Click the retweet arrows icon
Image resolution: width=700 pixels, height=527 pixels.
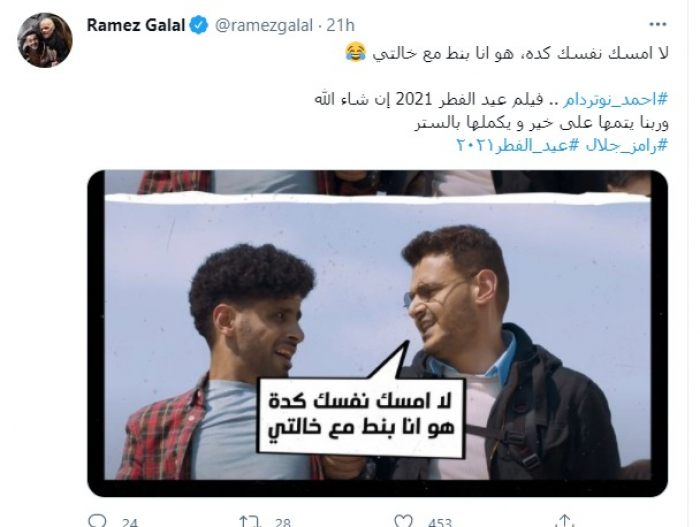pos(250,521)
